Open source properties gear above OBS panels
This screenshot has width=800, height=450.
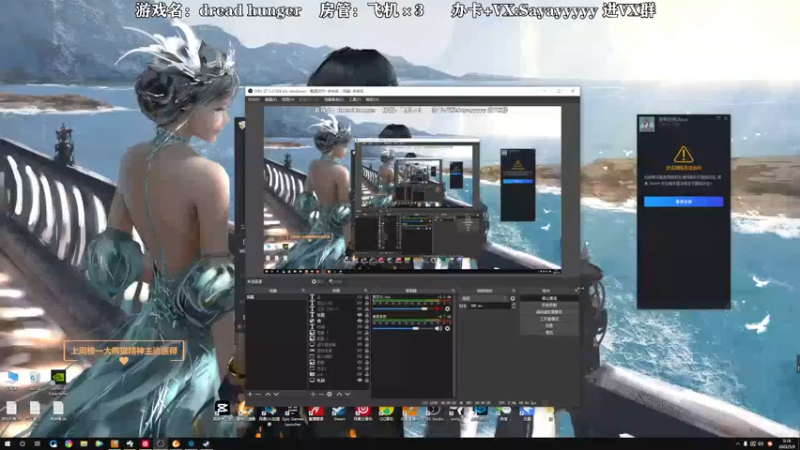[x=317, y=282]
